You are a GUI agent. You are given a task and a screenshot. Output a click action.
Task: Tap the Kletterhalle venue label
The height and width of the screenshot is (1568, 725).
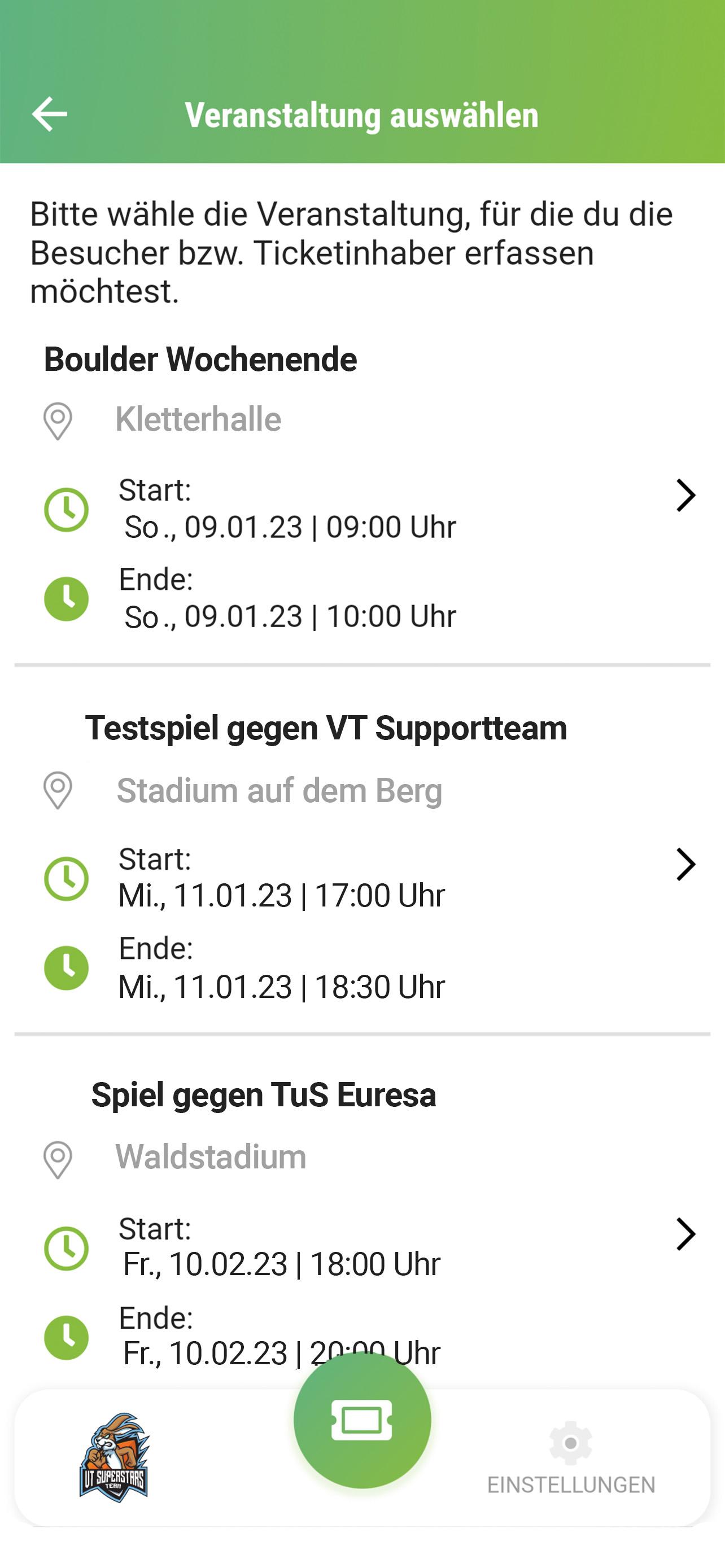click(x=198, y=419)
